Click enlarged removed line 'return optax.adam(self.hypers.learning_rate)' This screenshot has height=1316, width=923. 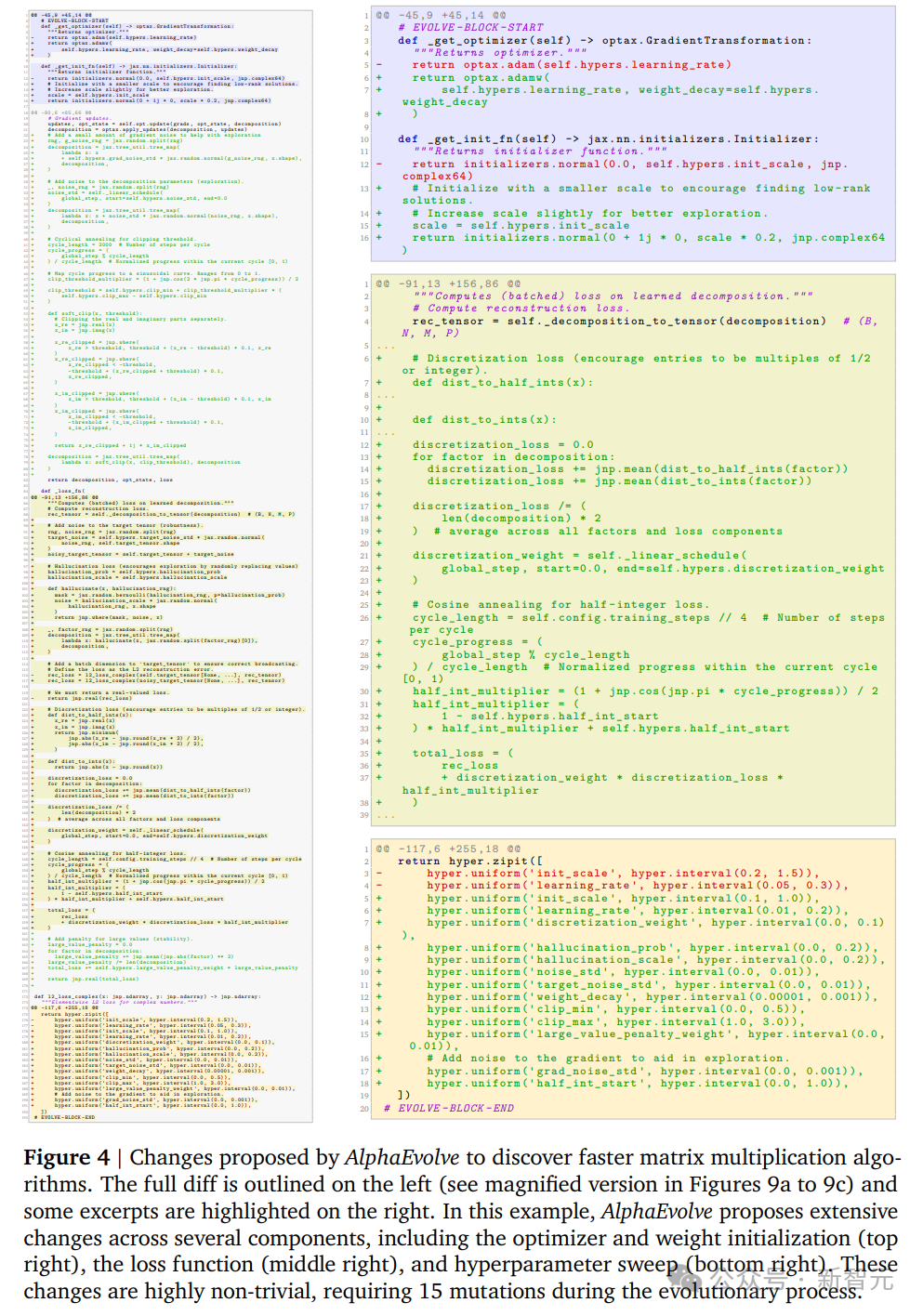click(x=572, y=65)
